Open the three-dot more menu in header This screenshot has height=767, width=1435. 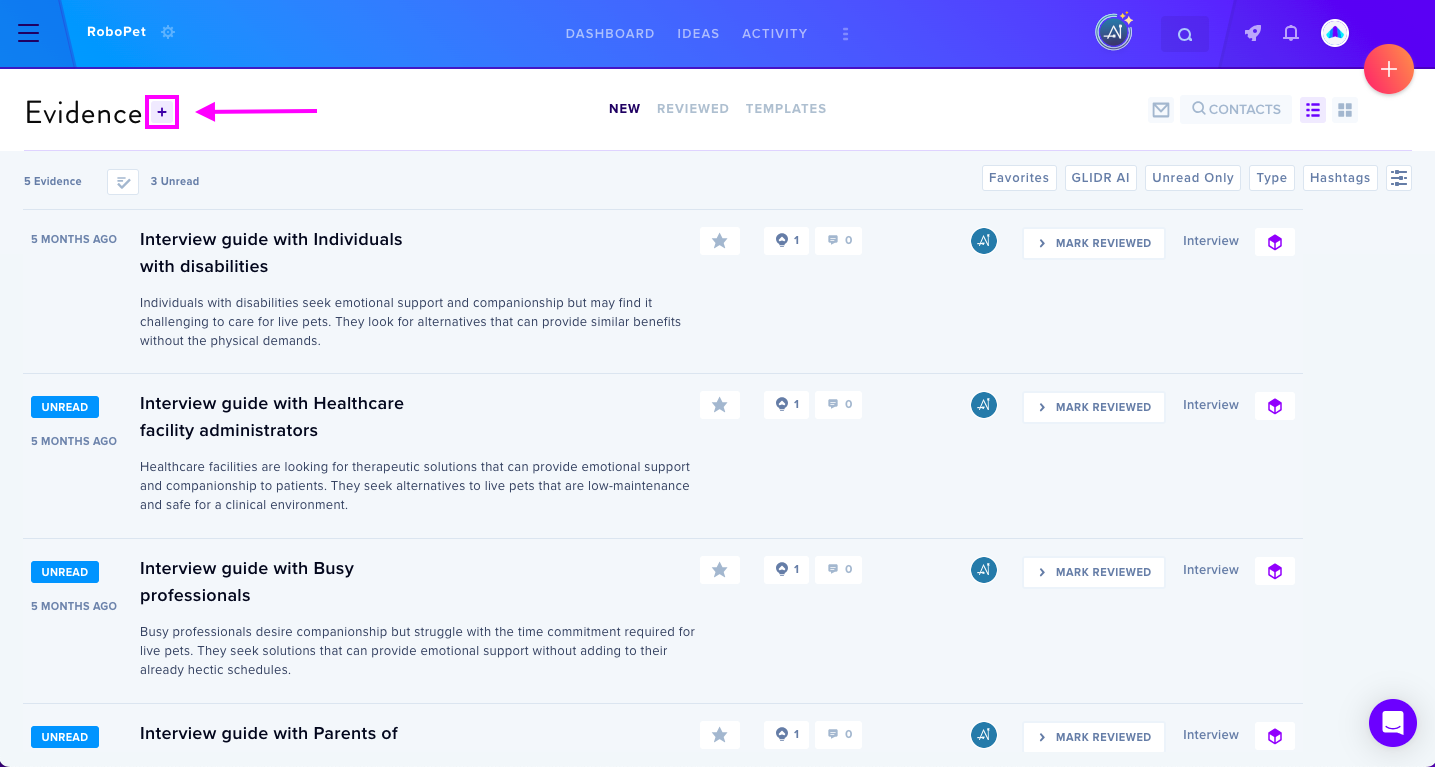point(845,34)
